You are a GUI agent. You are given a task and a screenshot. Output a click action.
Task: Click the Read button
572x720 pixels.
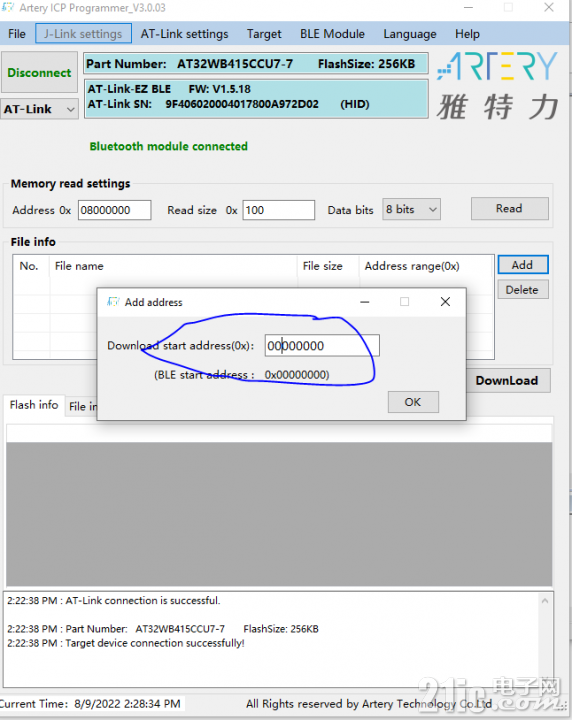[510, 208]
